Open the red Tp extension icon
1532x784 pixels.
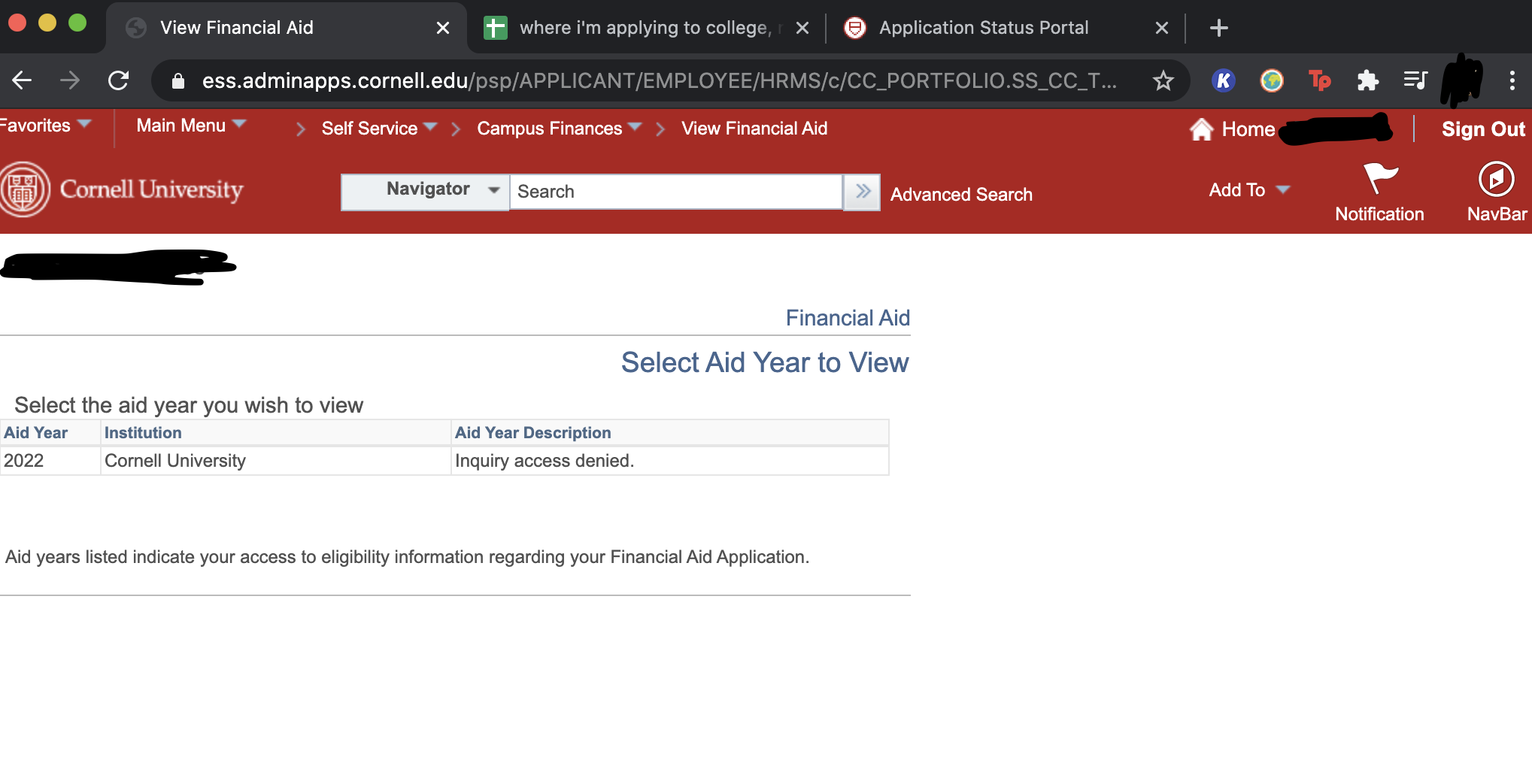click(x=1320, y=80)
